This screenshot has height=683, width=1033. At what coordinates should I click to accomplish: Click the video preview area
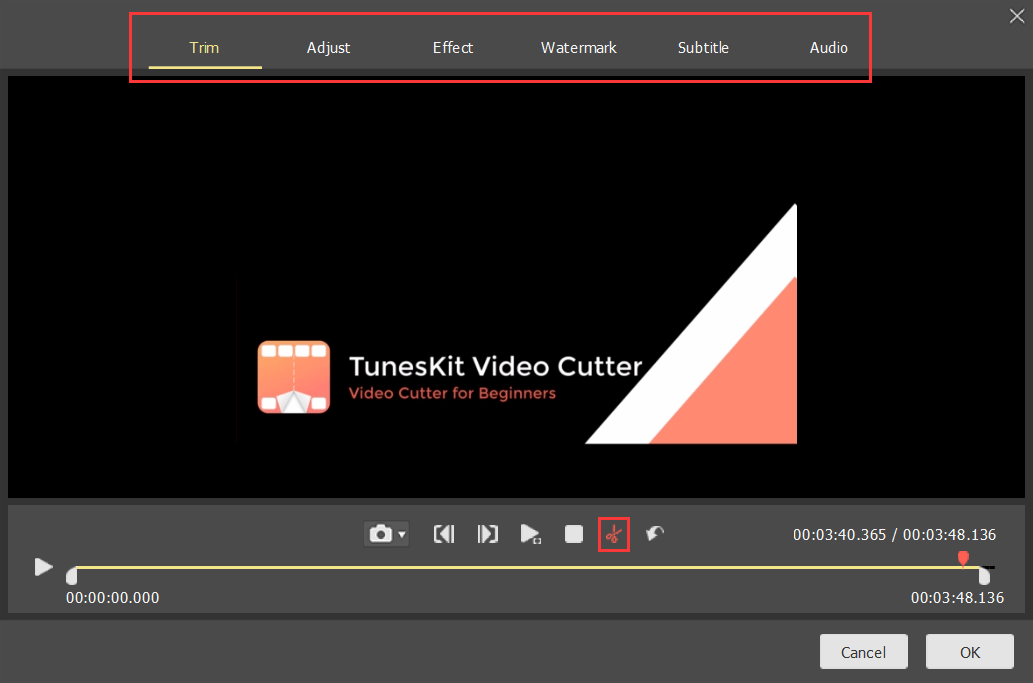coord(516,287)
